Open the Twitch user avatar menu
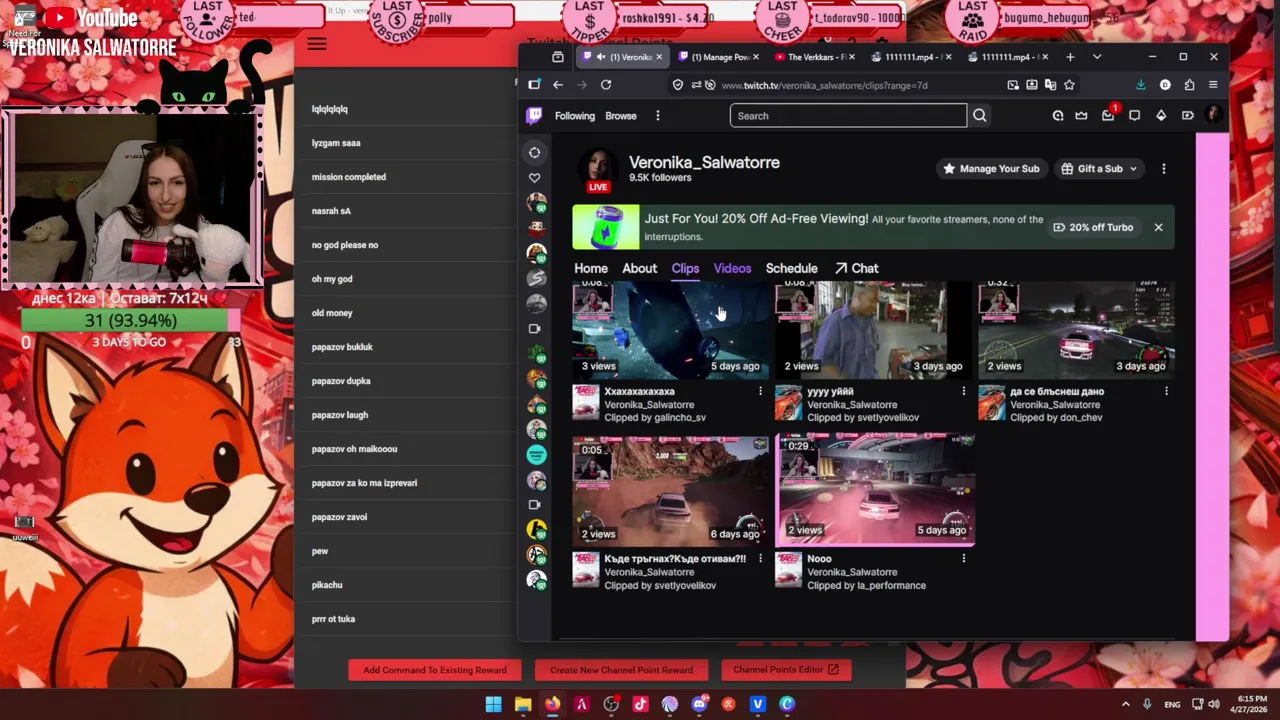This screenshot has height=720, width=1280. [x=1213, y=116]
